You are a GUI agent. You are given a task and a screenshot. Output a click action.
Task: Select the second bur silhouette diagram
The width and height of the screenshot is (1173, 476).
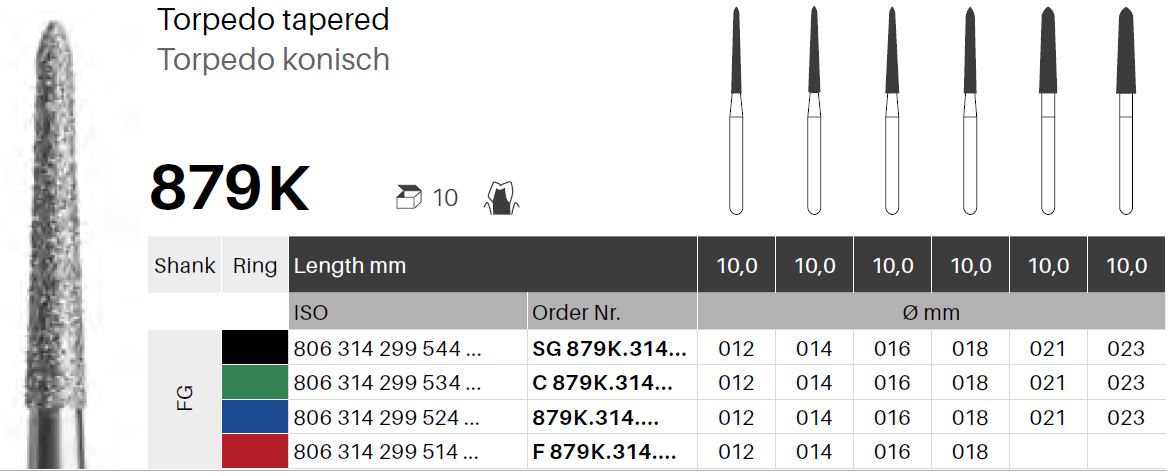[814, 111]
